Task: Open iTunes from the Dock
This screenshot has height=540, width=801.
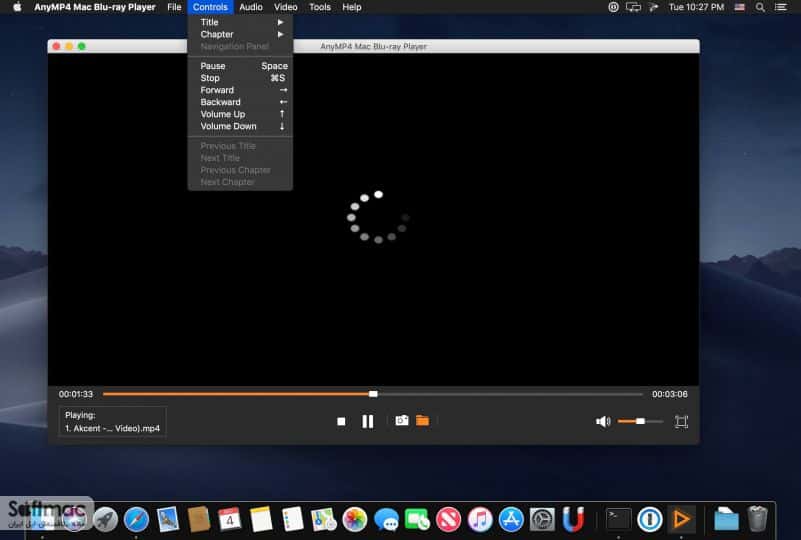Action: coord(480,520)
